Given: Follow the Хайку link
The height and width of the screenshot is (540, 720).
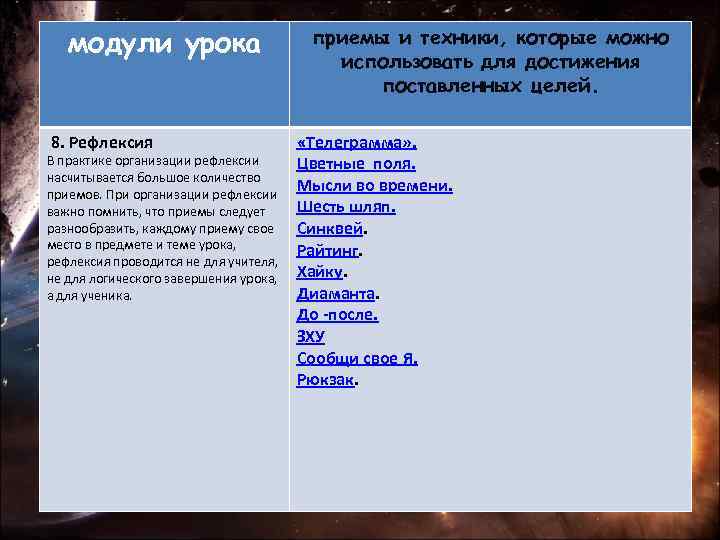Looking at the screenshot, I should pos(320,272).
